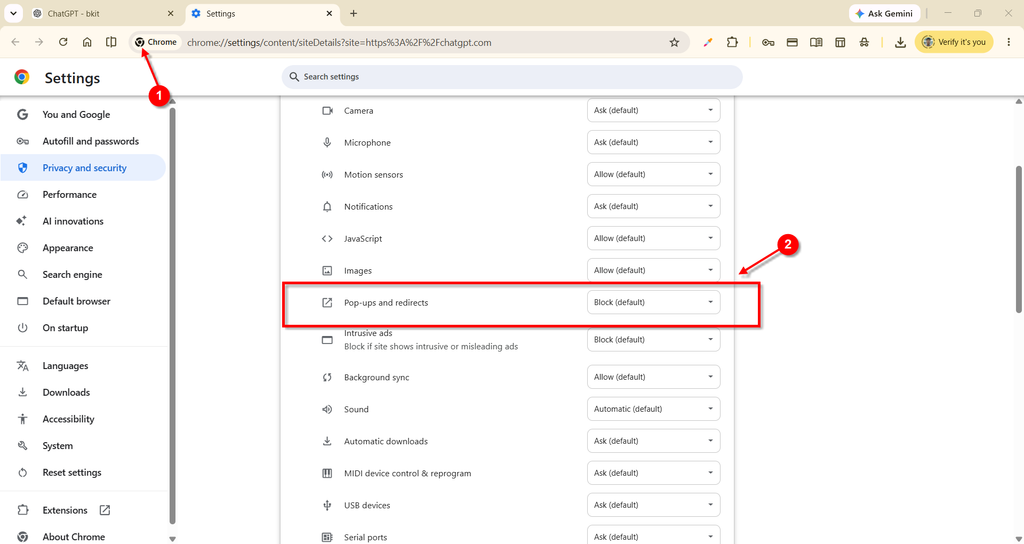Select Appearance in sidebar
The image size is (1024, 544).
click(83, 248)
